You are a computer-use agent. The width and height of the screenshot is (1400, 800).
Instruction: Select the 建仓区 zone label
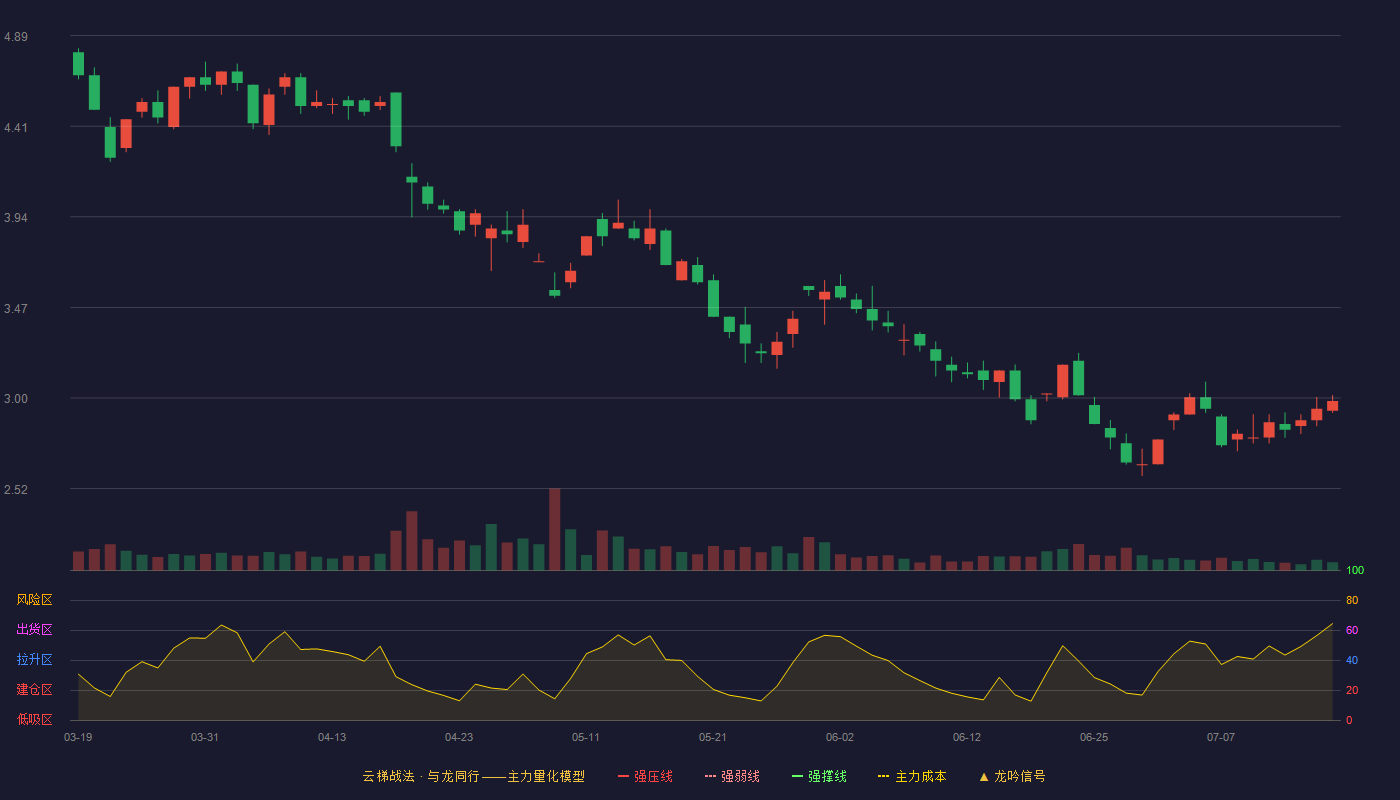click(x=34, y=690)
